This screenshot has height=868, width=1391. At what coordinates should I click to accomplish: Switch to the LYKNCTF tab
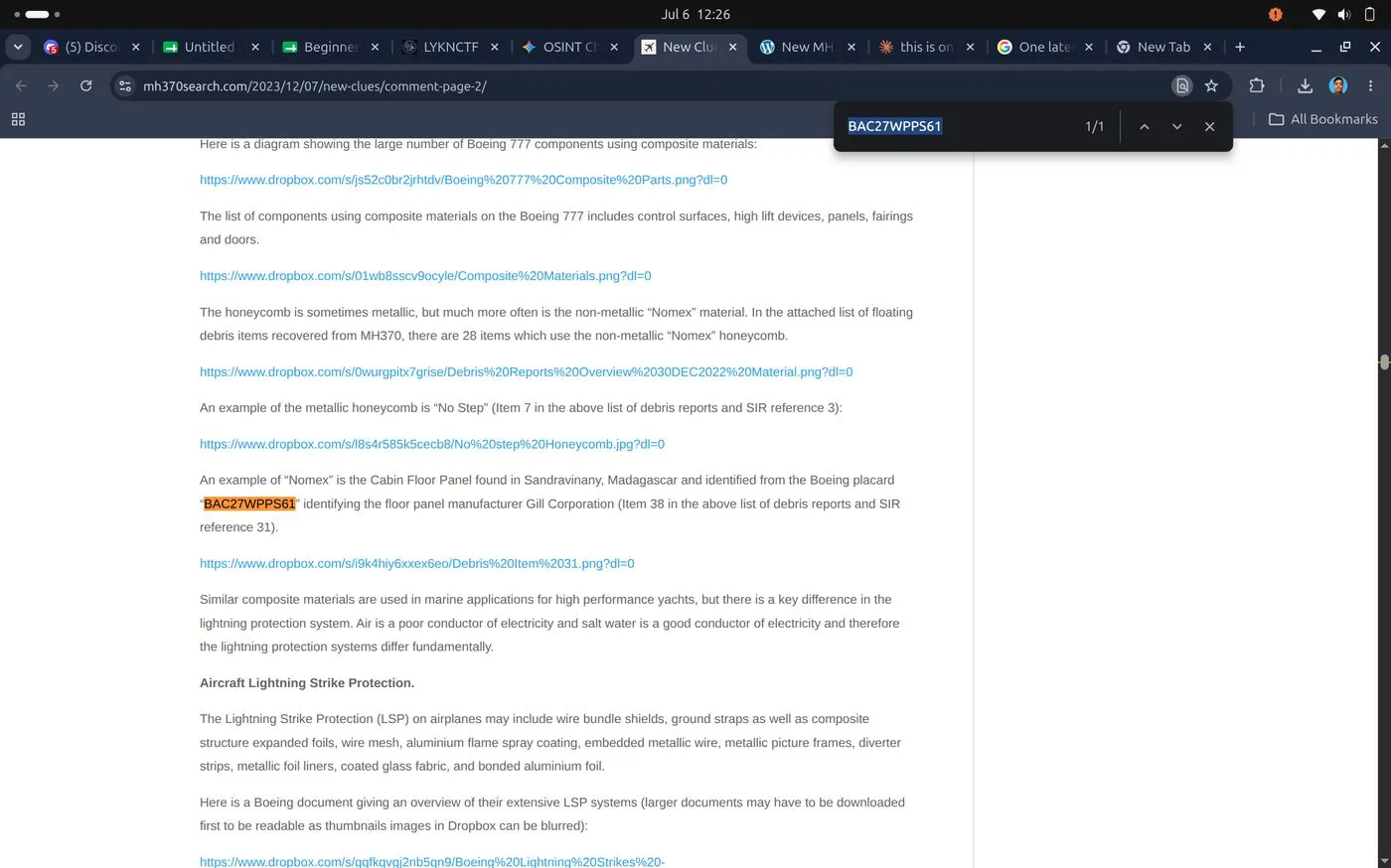[450, 47]
